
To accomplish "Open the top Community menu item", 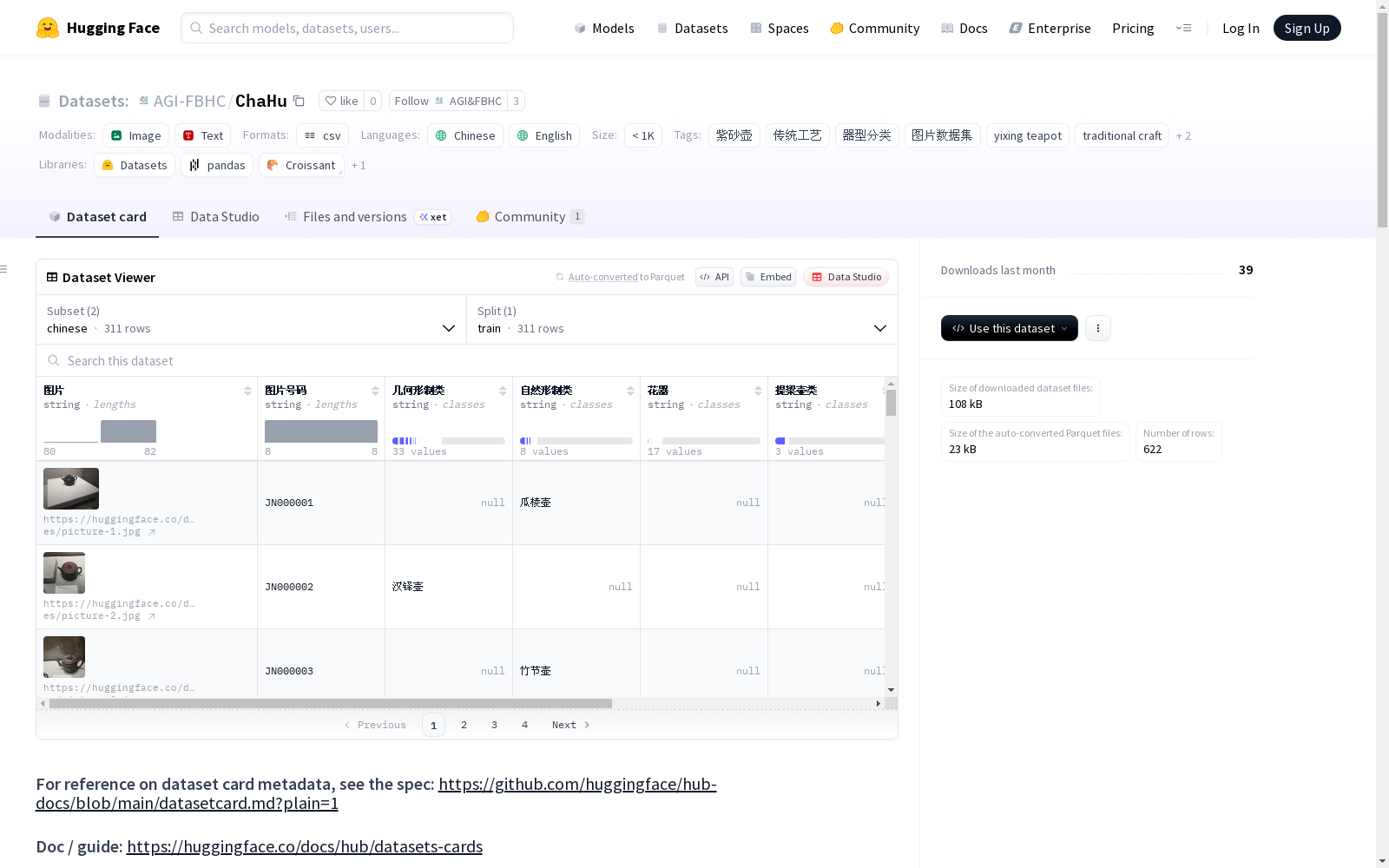I will point(875,28).
